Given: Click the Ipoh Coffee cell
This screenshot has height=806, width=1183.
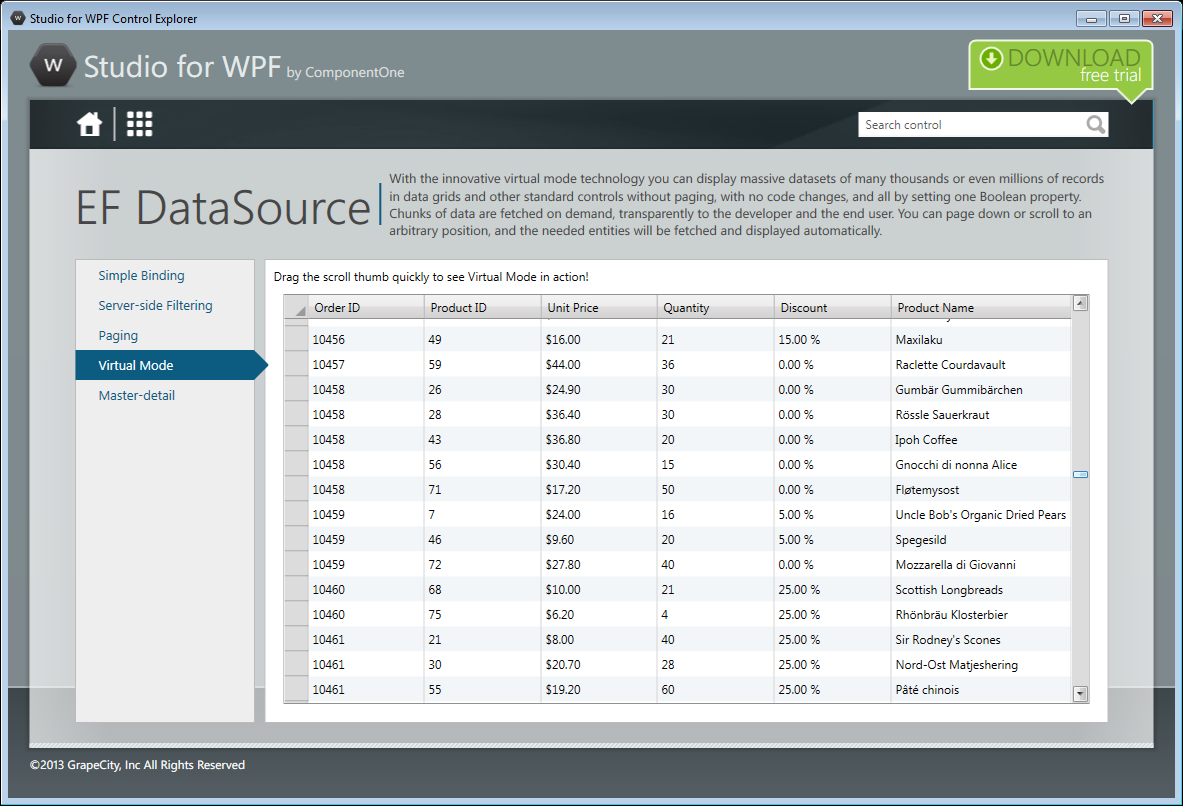Looking at the screenshot, I should (x=981, y=439).
